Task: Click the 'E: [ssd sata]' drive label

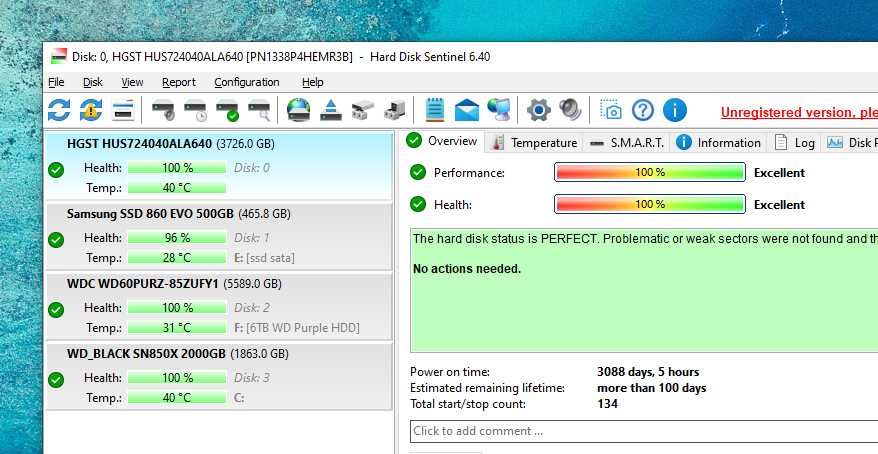Action: (264, 258)
